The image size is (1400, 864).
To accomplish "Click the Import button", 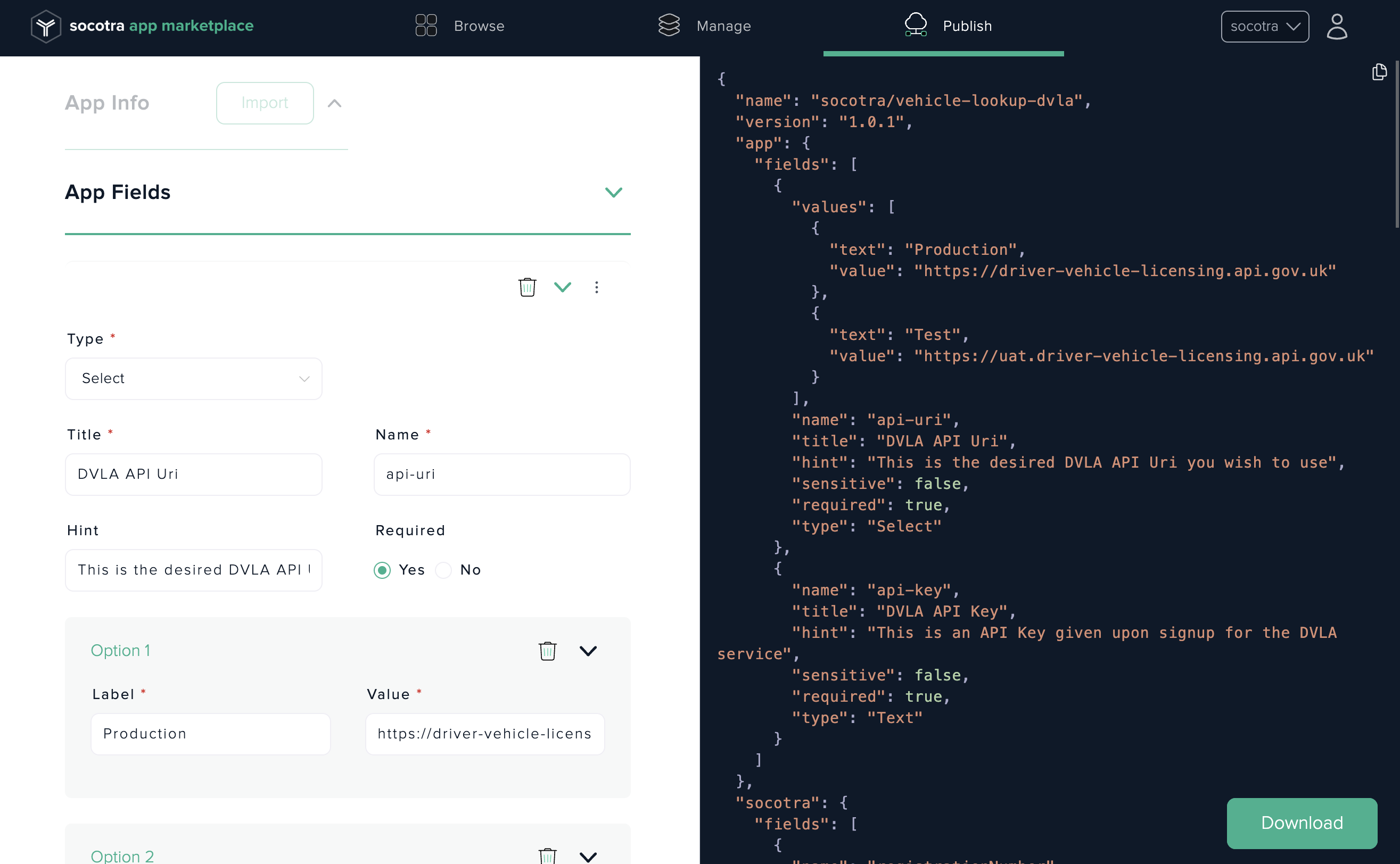I will click(265, 102).
